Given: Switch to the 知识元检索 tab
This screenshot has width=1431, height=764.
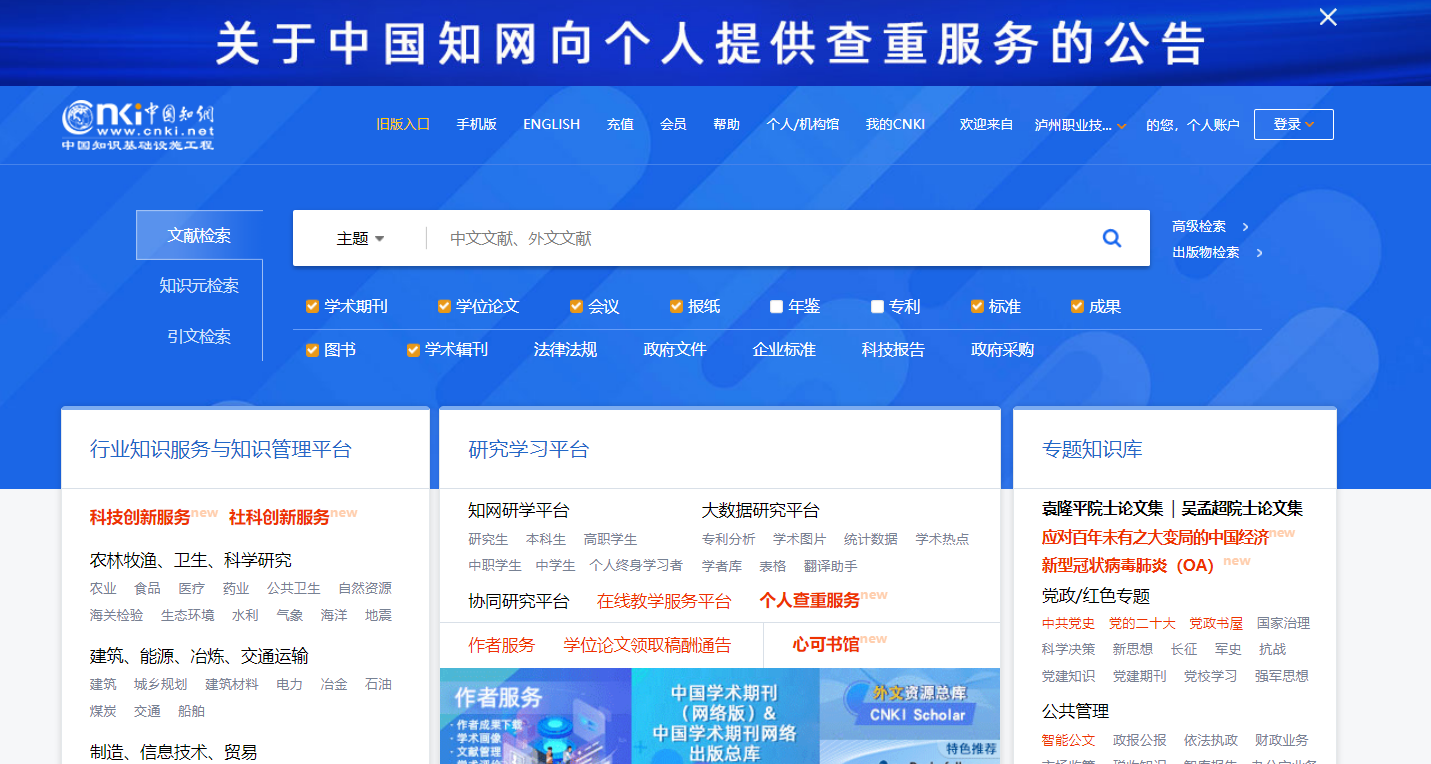Looking at the screenshot, I should (x=199, y=286).
